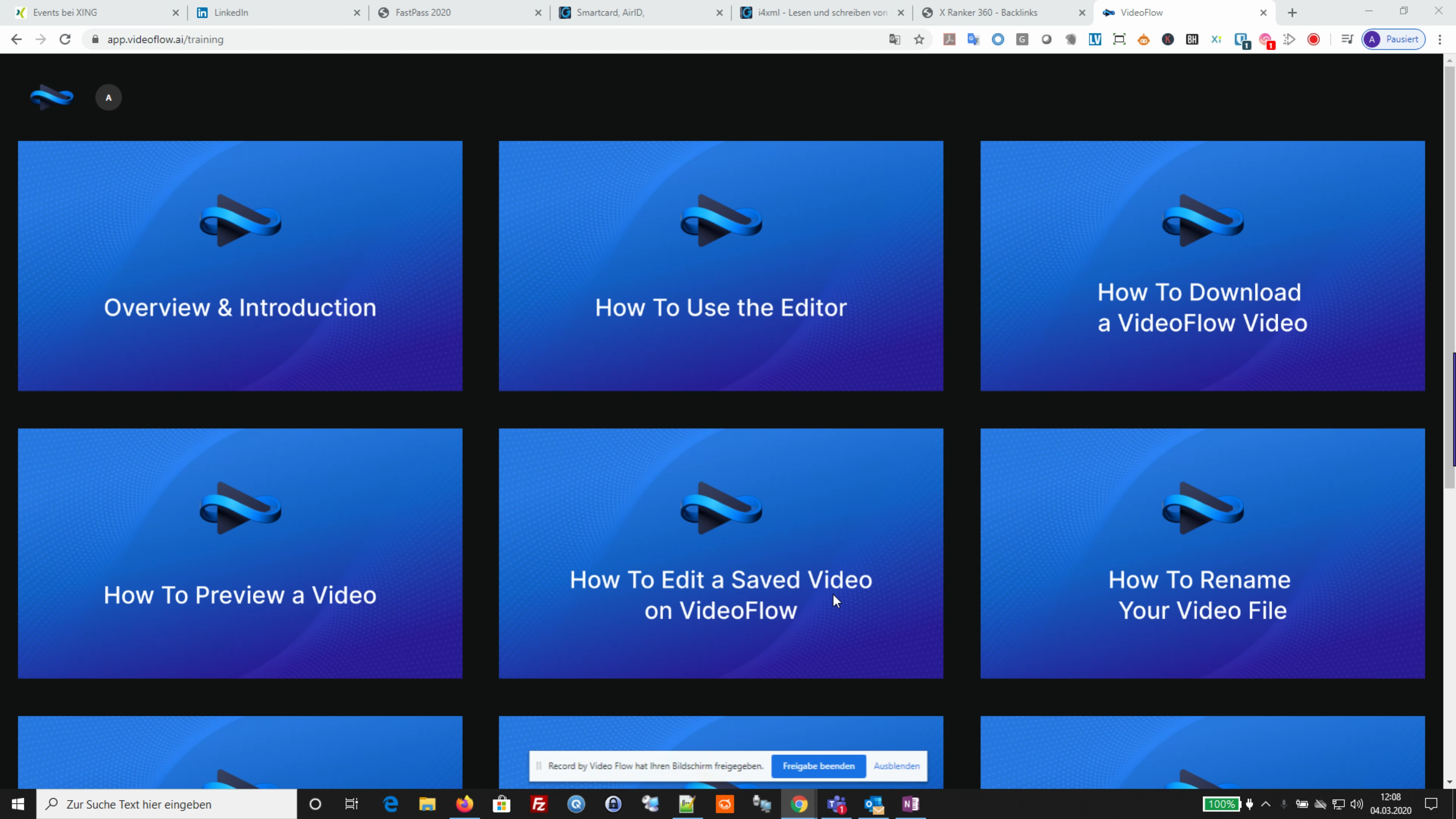
Task: Open the Windows Start menu
Action: coord(18,804)
